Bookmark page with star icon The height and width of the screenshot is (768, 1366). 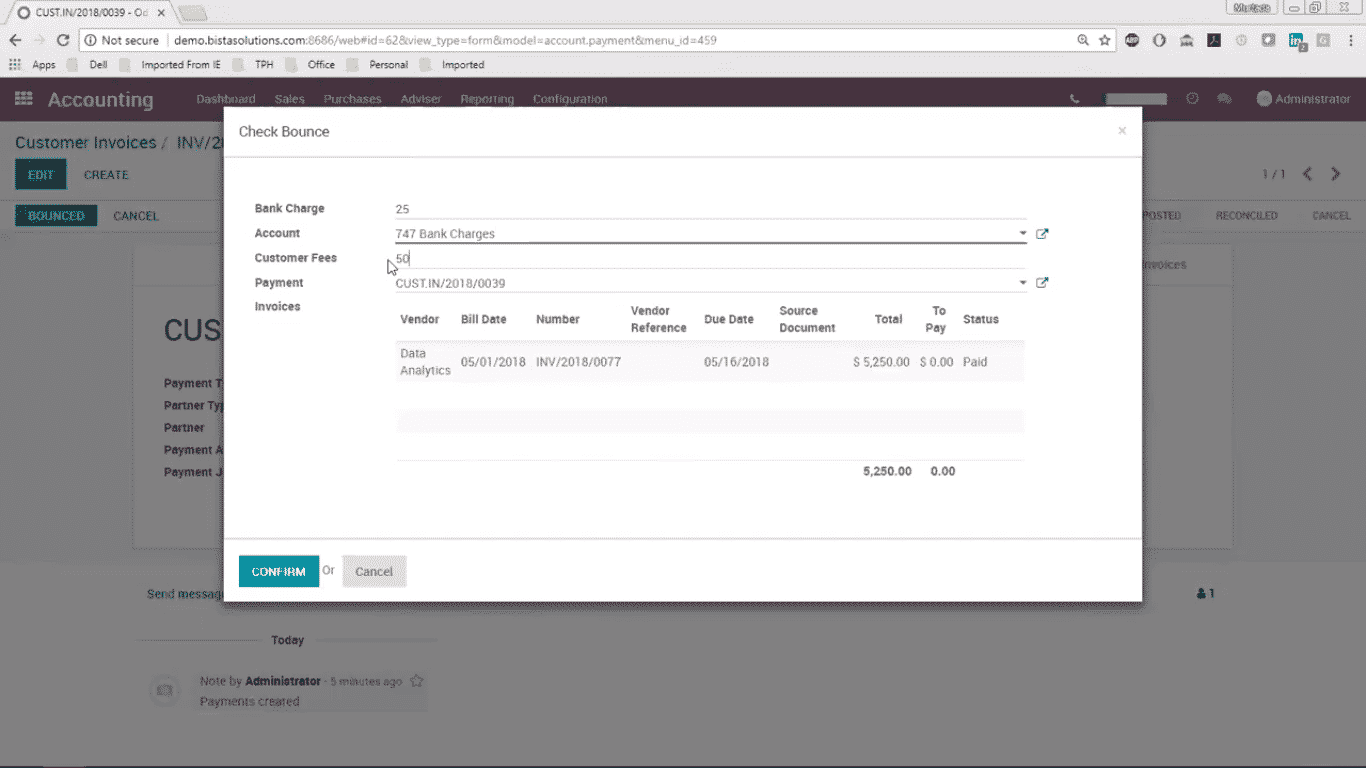[x=1105, y=40]
